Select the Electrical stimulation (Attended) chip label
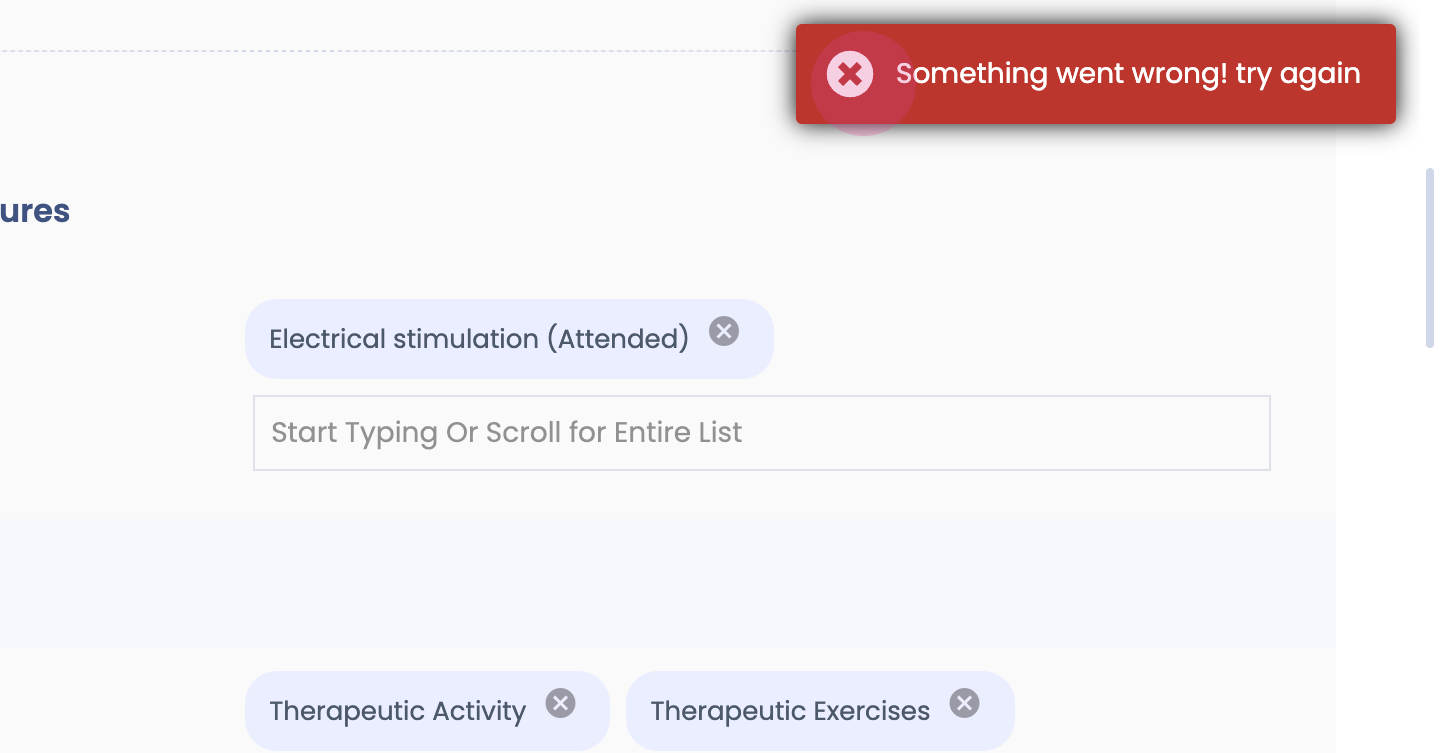This screenshot has width=1440, height=753. [478, 339]
